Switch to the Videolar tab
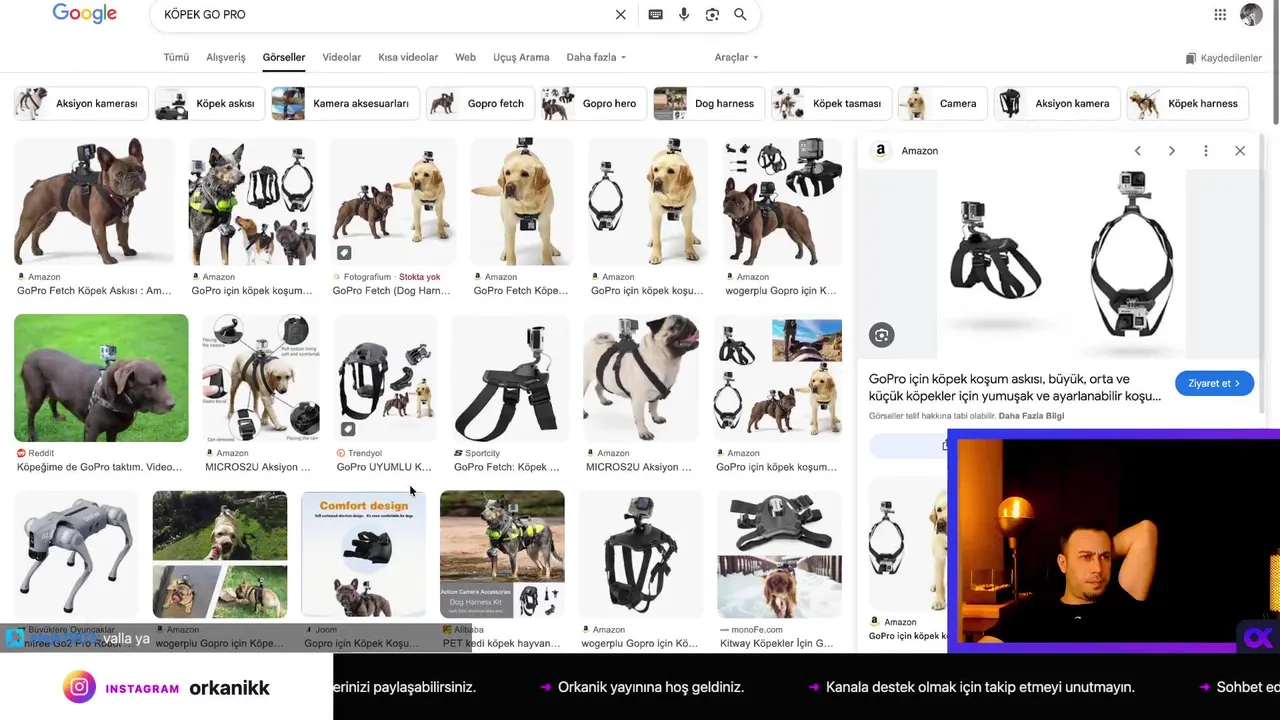Image resolution: width=1280 pixels, height=720 pixels. tap(341, 58)
